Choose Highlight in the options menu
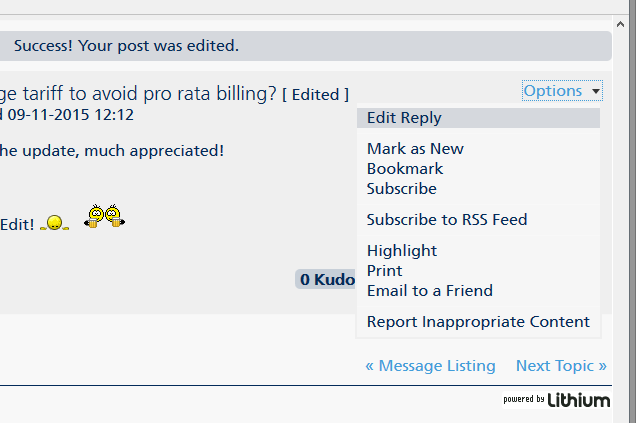This screenshot has height=423, width=636. tap(402, 251)
